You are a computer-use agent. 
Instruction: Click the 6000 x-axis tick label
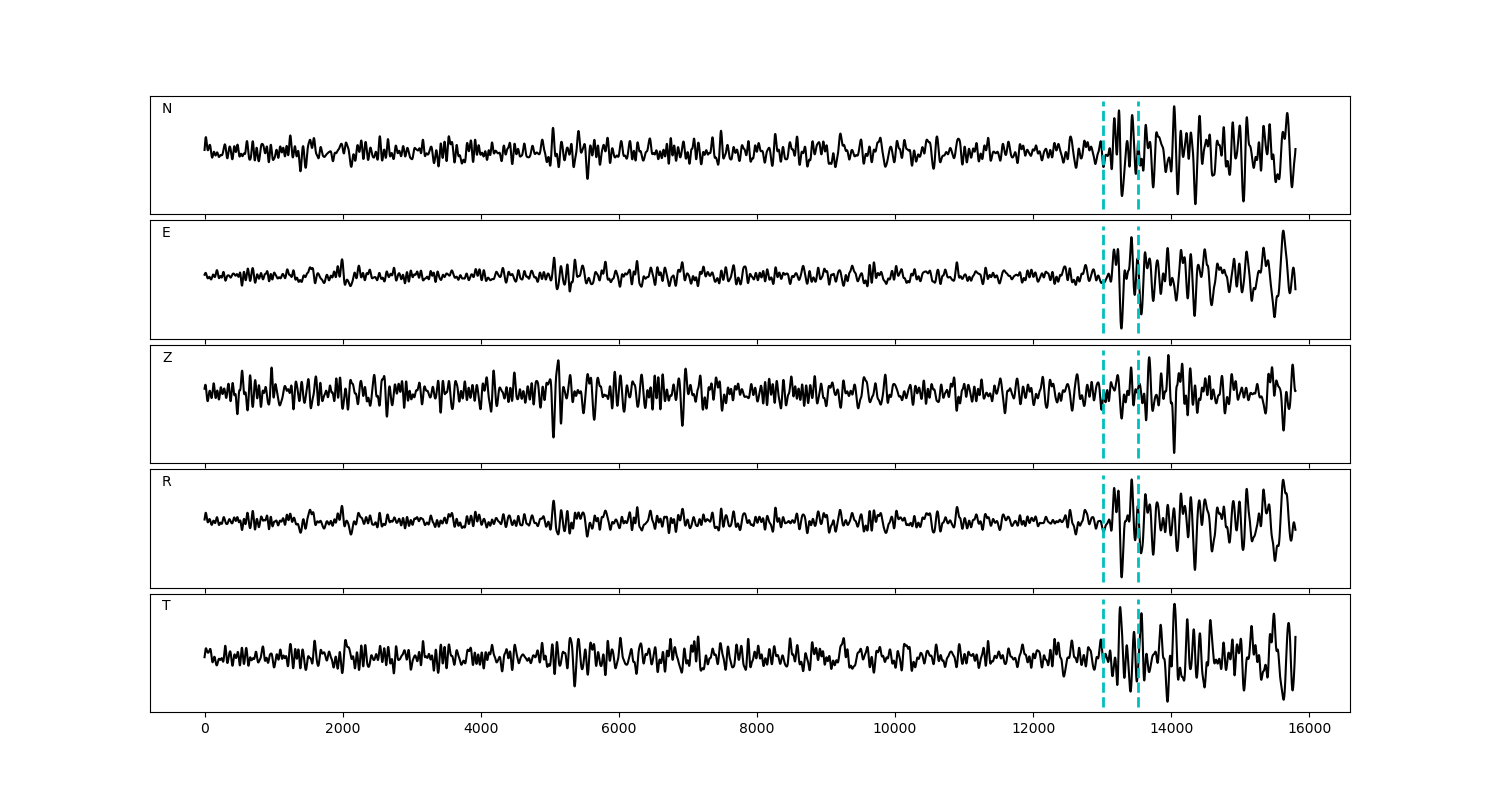[619, 730]
